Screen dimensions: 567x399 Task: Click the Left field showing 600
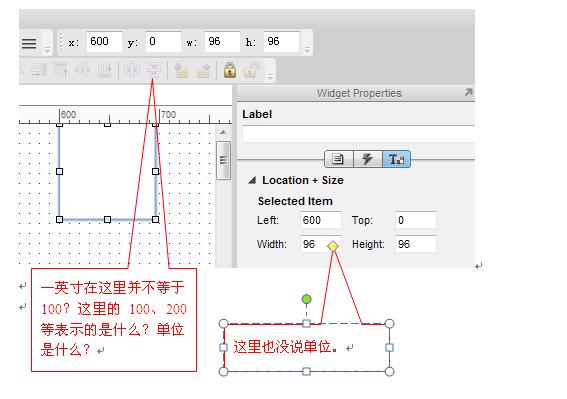(x=321, y=220)
